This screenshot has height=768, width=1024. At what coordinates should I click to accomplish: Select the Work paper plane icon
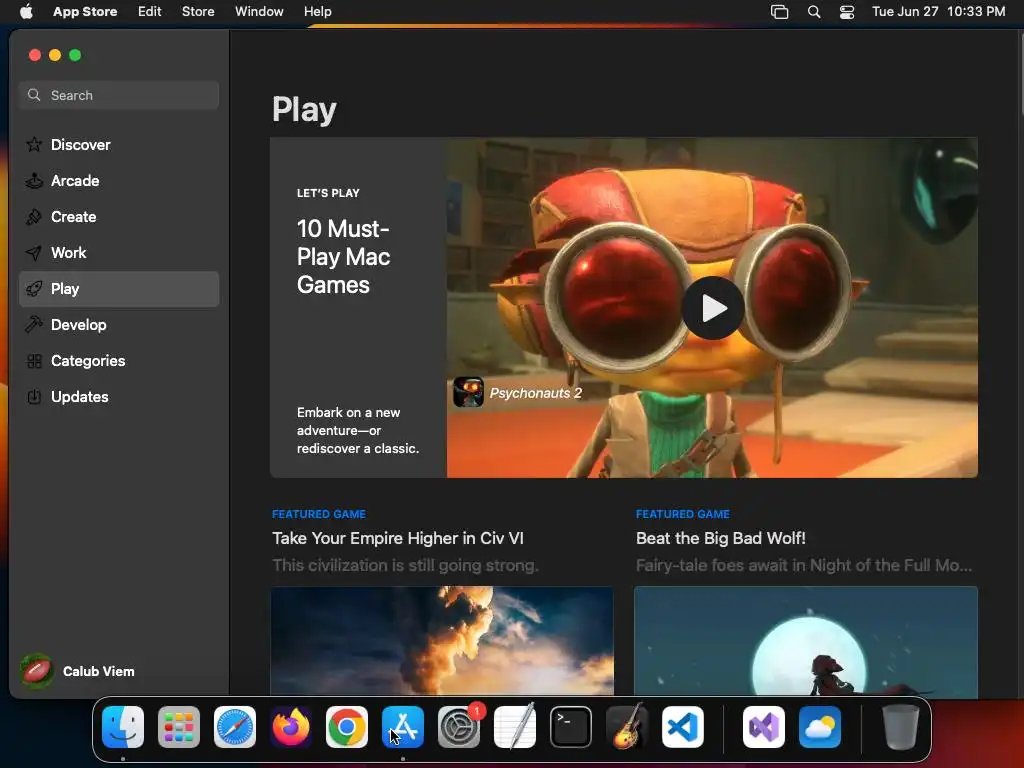coord(34,253)
